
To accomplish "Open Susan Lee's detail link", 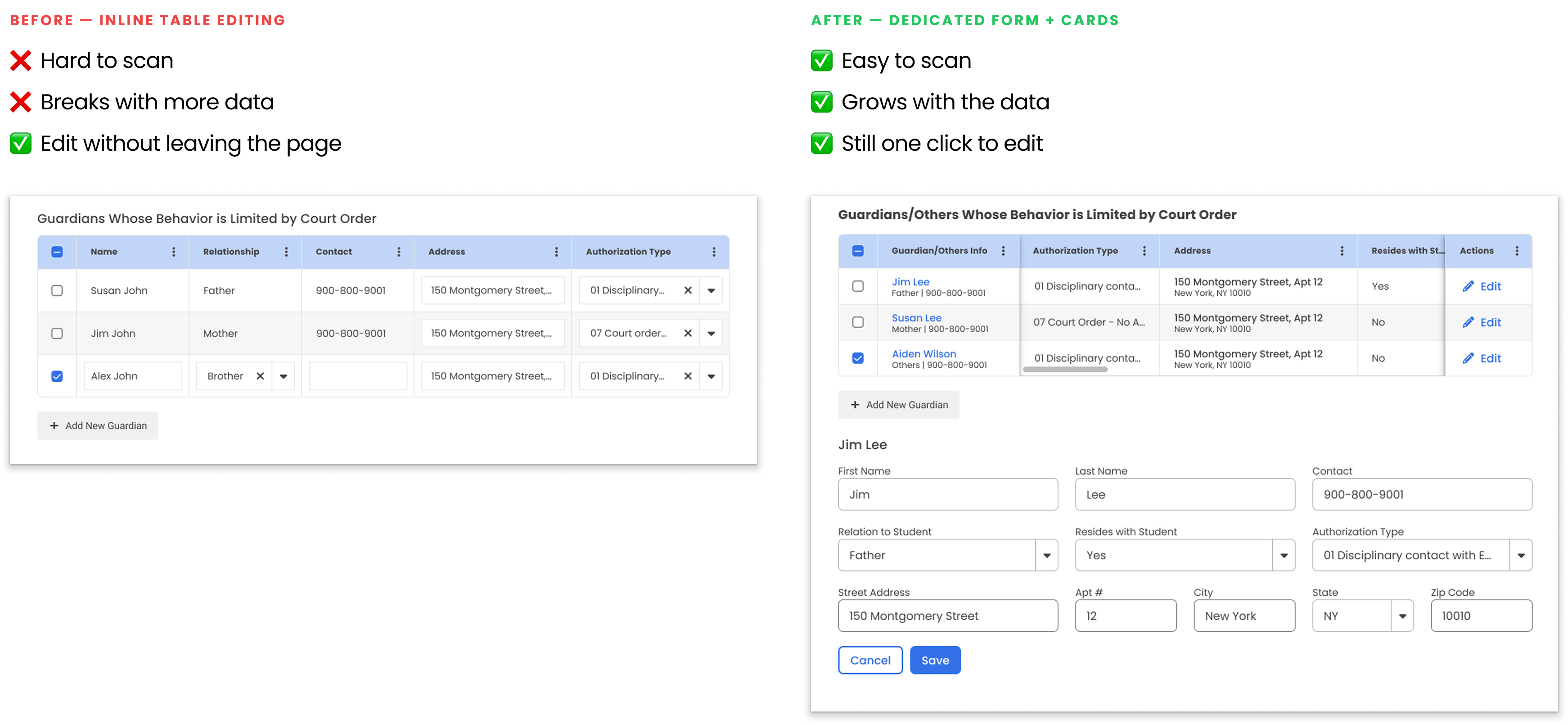I will pos(916,317).
